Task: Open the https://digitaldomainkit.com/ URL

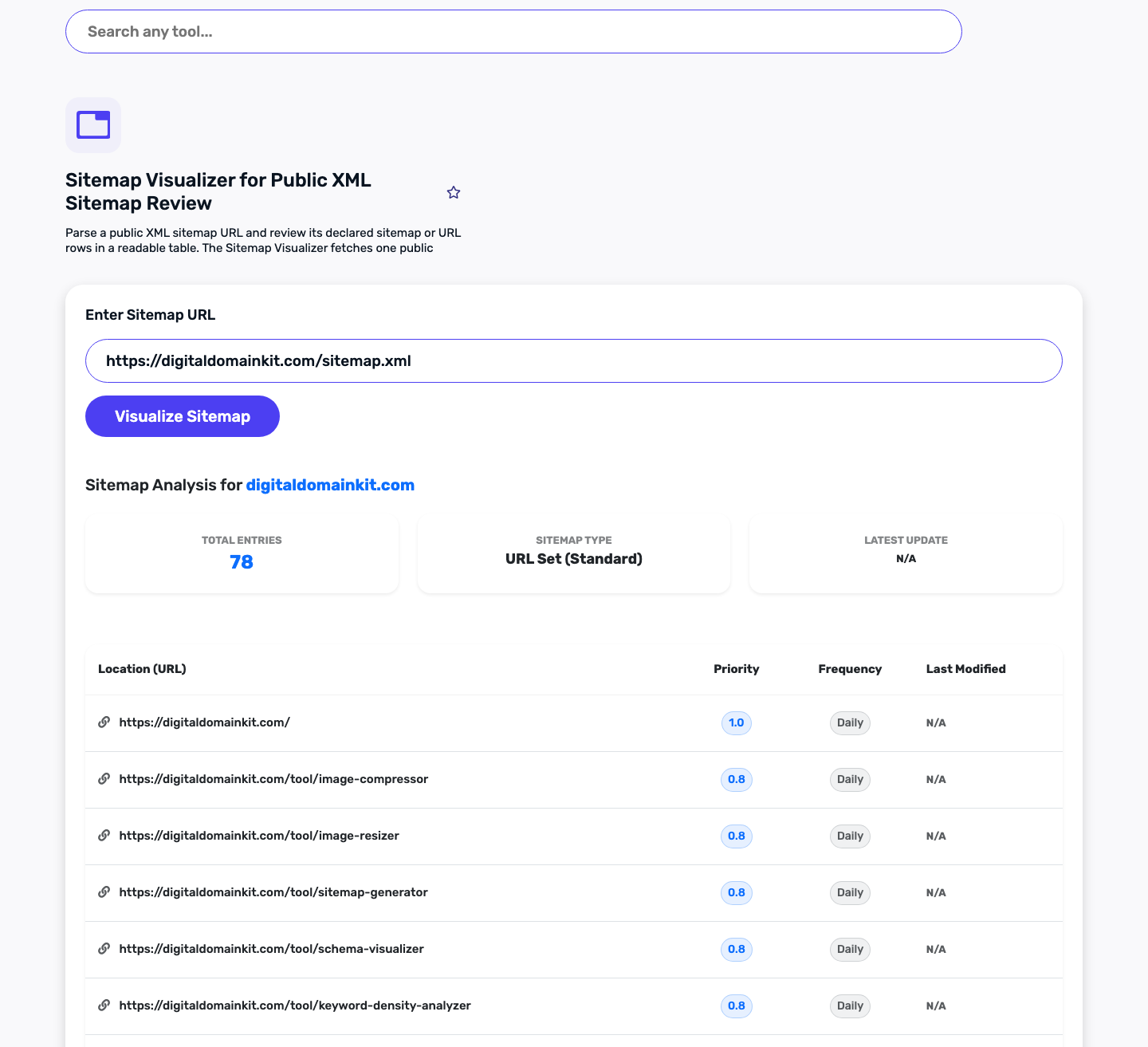Action: click(x=205, y=722)
